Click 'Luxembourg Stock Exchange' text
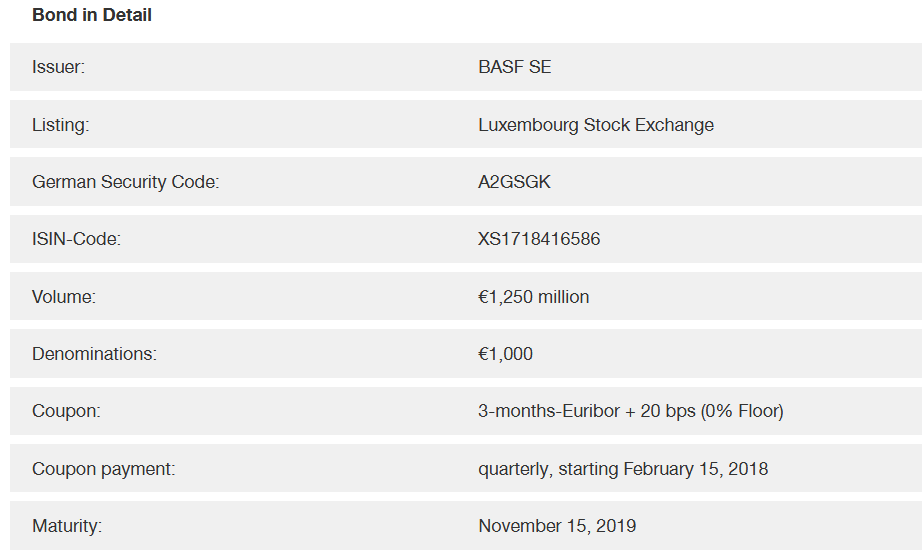922x558 pixels. [x=596, y=125]
